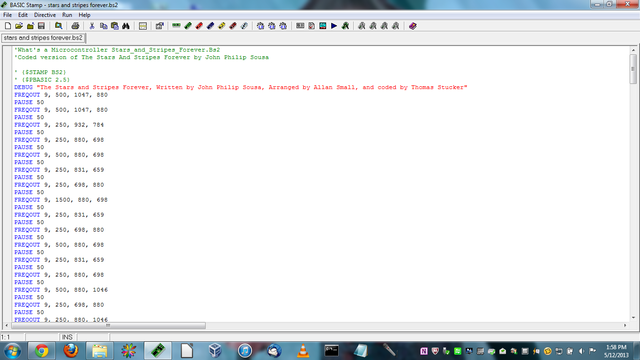
Task: Click the '{$PBASIC 2.5} directive line
Action: point(42,80)
